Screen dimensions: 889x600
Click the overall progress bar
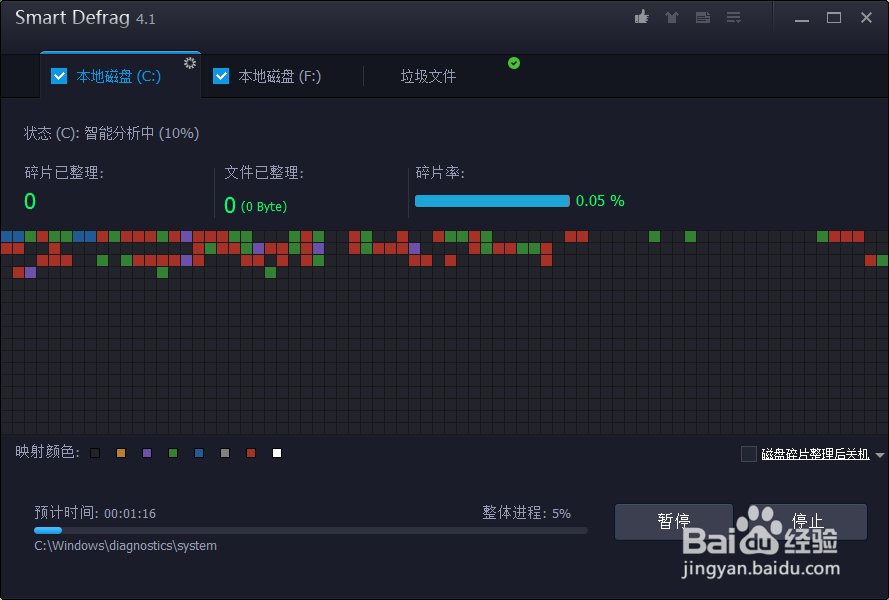pyautogui.click(x=311, y=530)
